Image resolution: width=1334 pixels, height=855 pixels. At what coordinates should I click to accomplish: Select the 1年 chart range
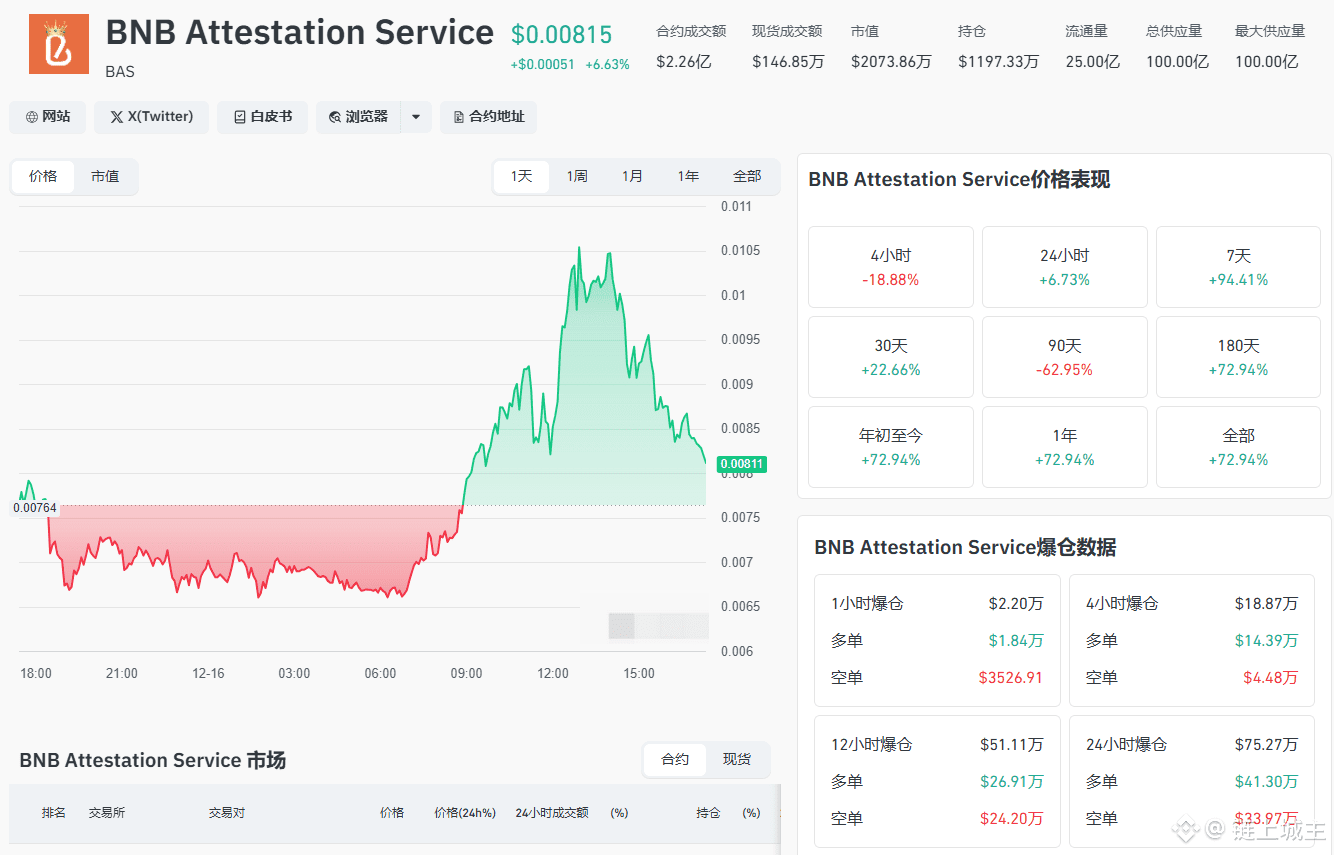tap(688, 176)
